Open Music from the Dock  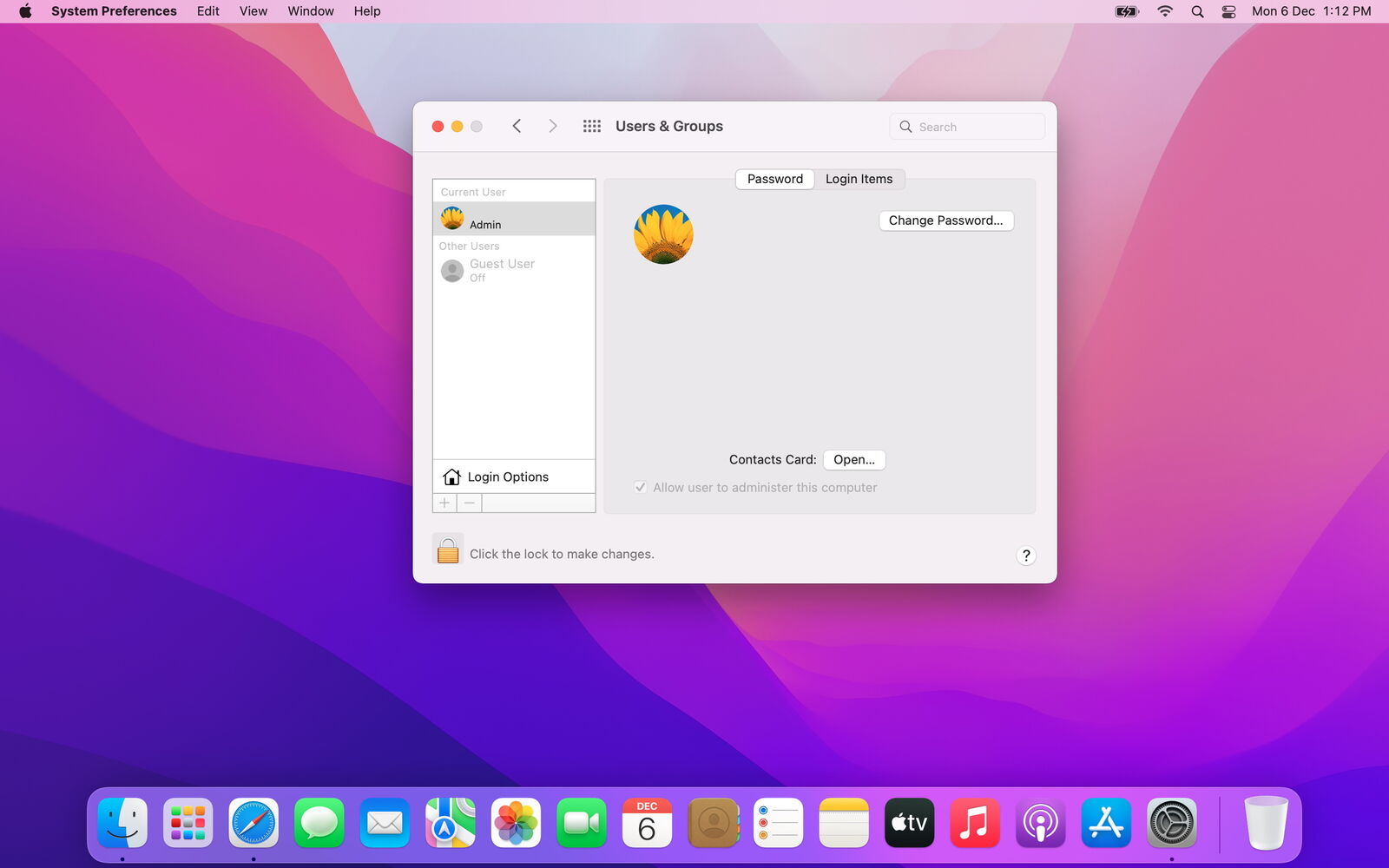[975, 823]
